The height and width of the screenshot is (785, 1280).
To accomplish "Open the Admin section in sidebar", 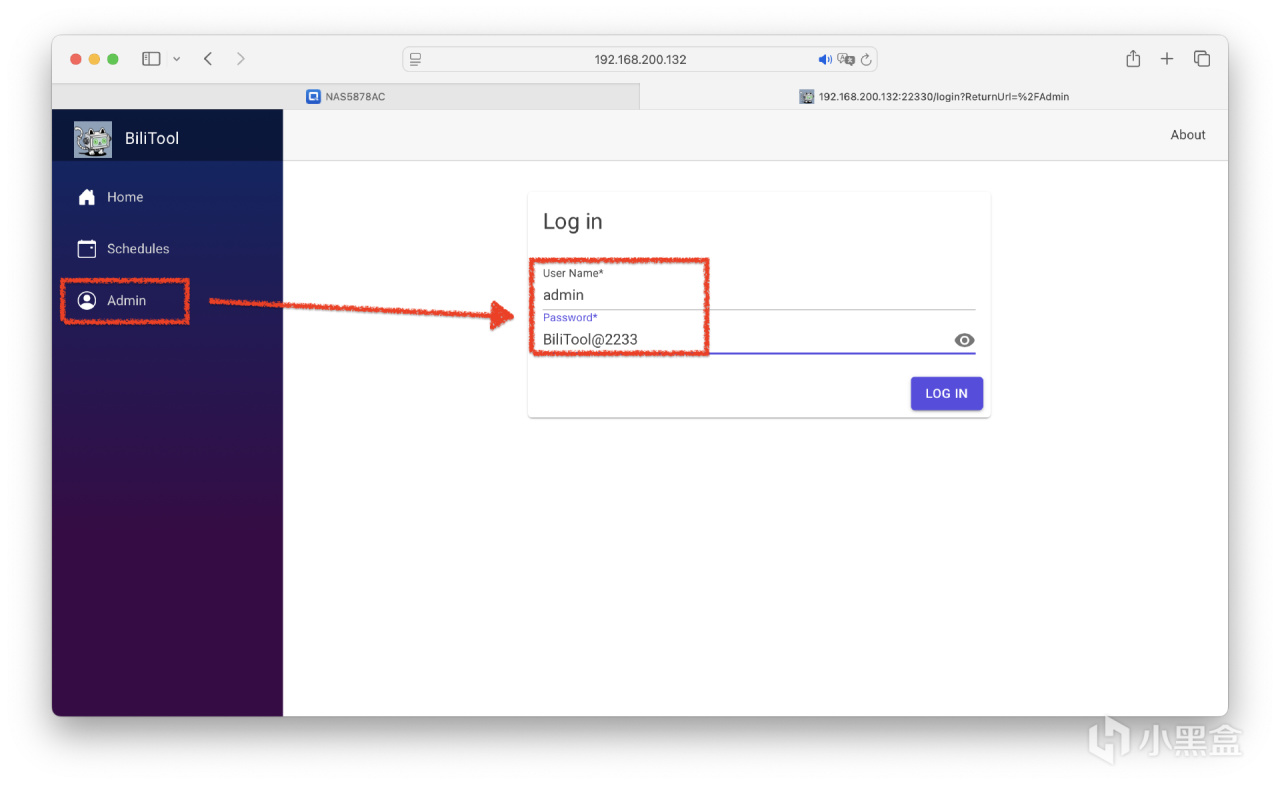I will coord(167,300).
